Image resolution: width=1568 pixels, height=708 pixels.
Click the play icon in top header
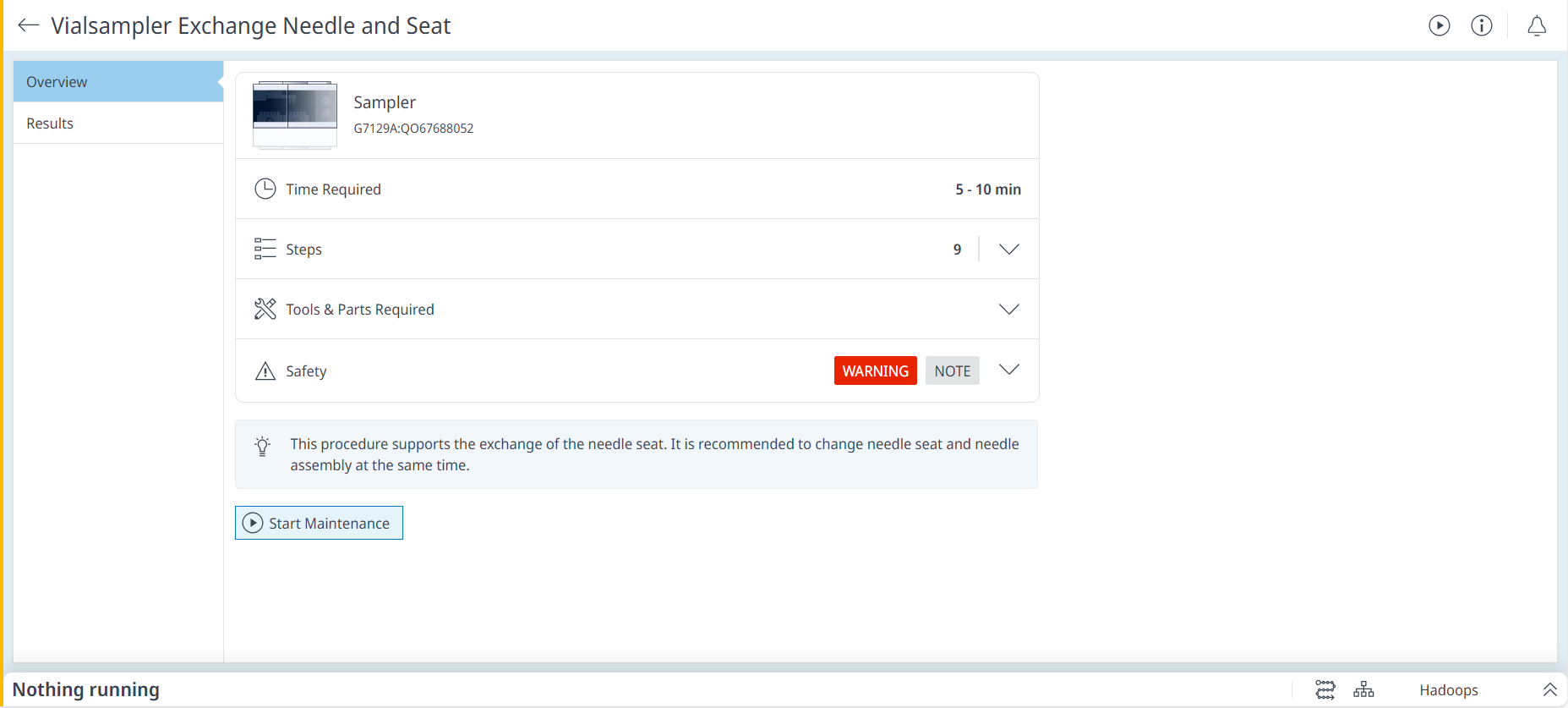click(1439, 25)
